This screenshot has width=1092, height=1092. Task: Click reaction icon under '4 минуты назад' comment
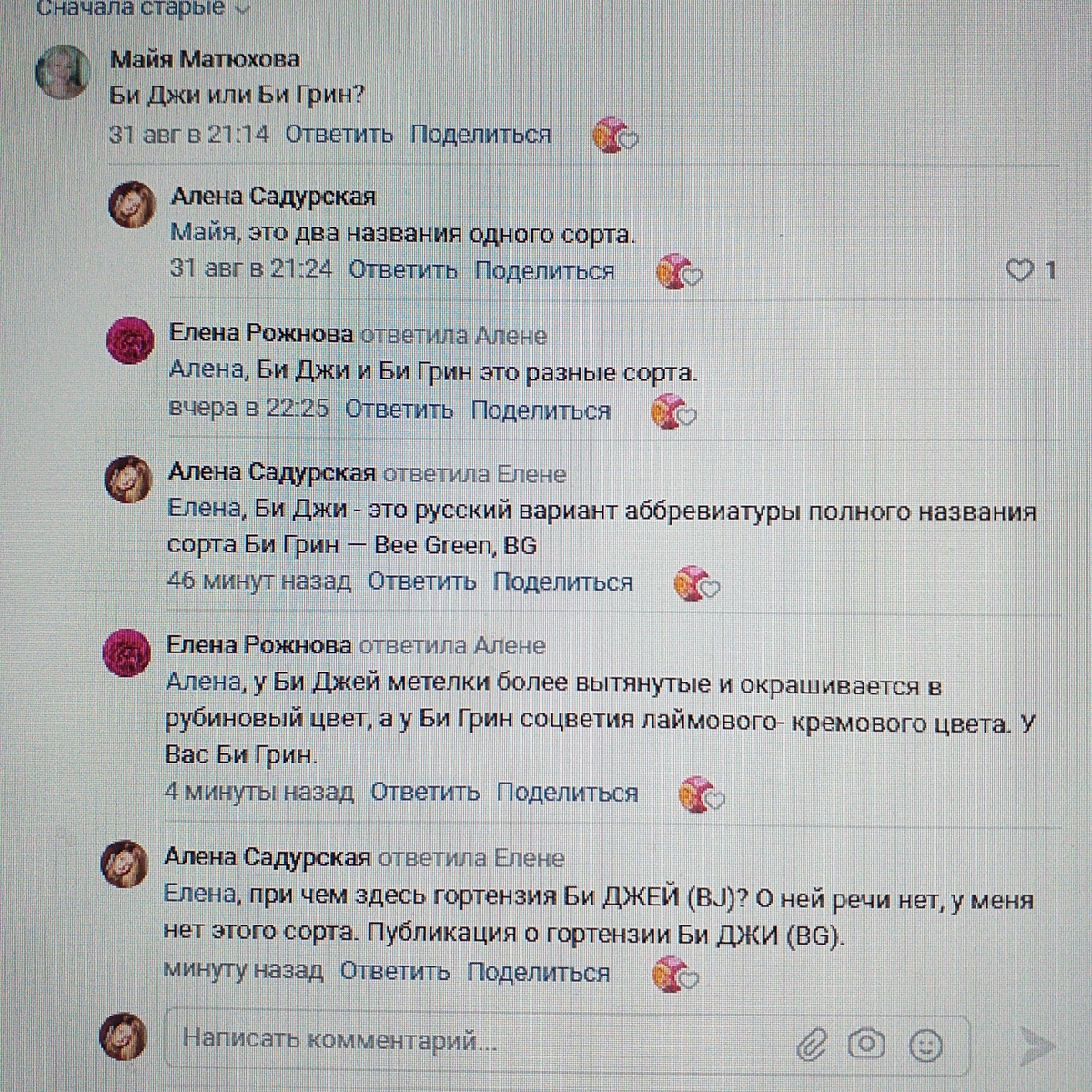tap(703, 795)
